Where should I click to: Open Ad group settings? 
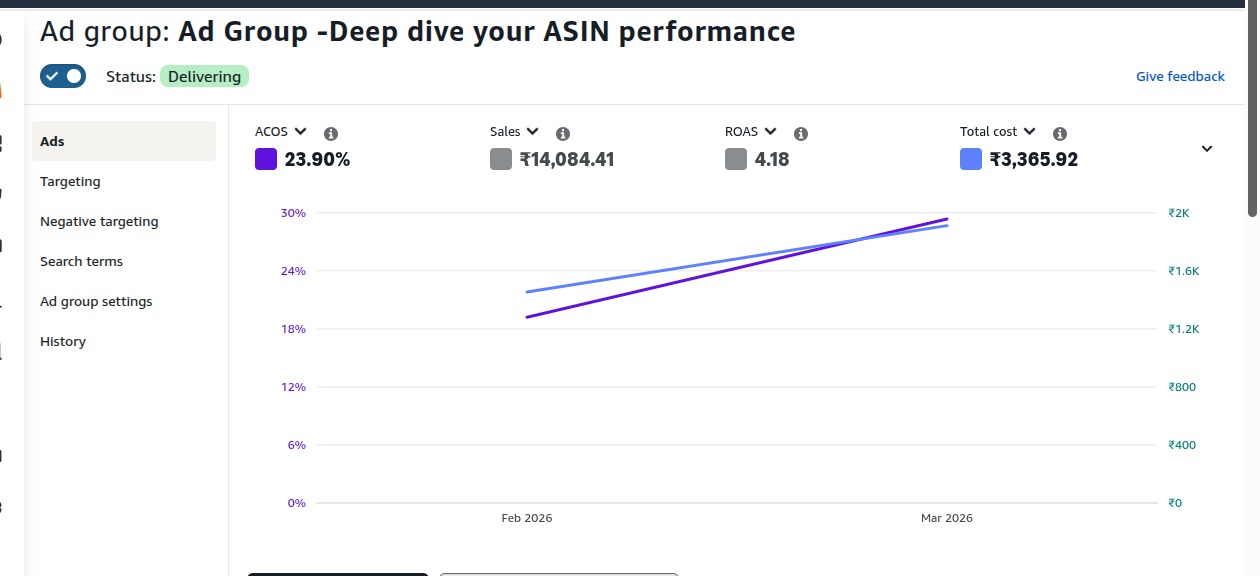(x=96, y=301)
